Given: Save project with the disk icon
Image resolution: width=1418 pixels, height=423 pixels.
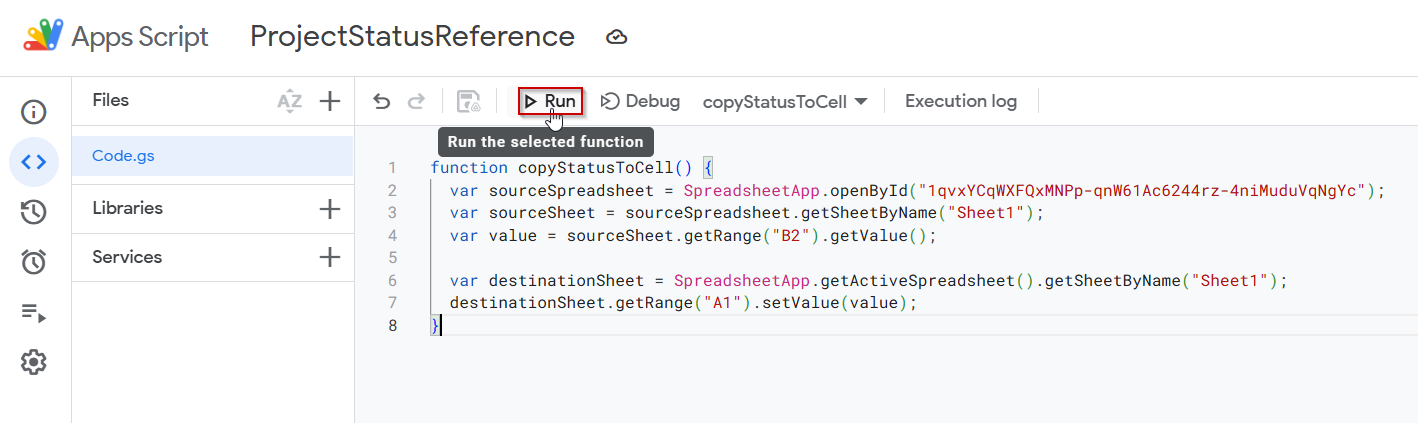Looking at the screenshot, I should (x=468, y=101).
